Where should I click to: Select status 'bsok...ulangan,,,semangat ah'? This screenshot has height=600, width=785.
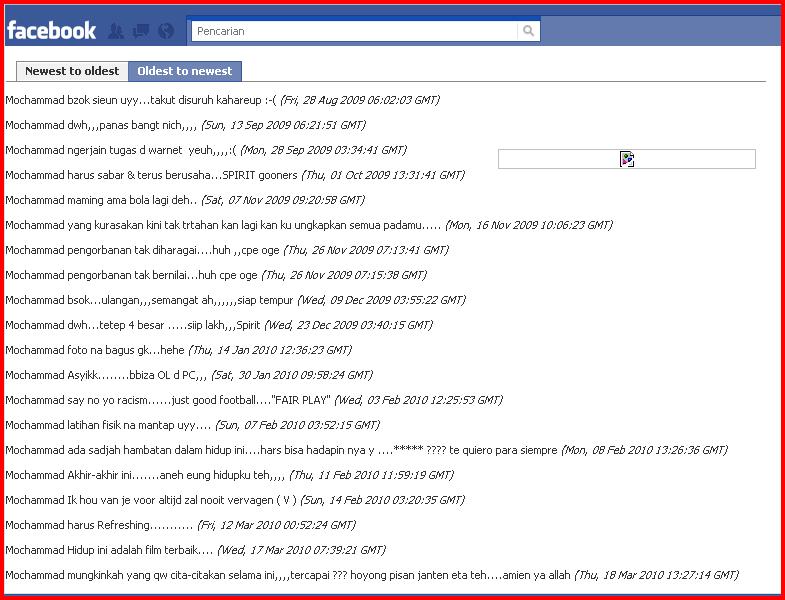pyautogui.click(x=149, y=300)
